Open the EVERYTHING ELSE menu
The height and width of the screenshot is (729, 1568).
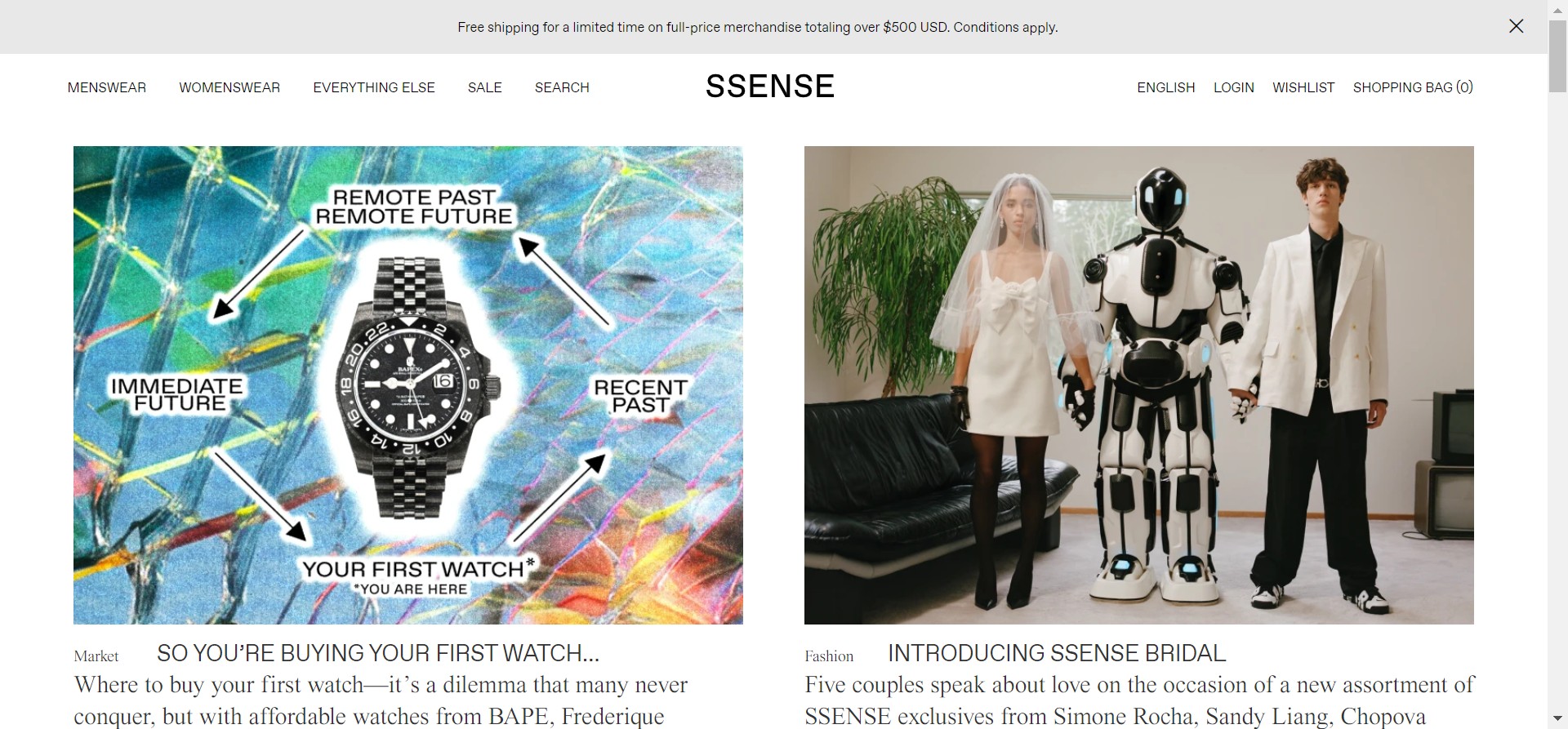[374, 87]
